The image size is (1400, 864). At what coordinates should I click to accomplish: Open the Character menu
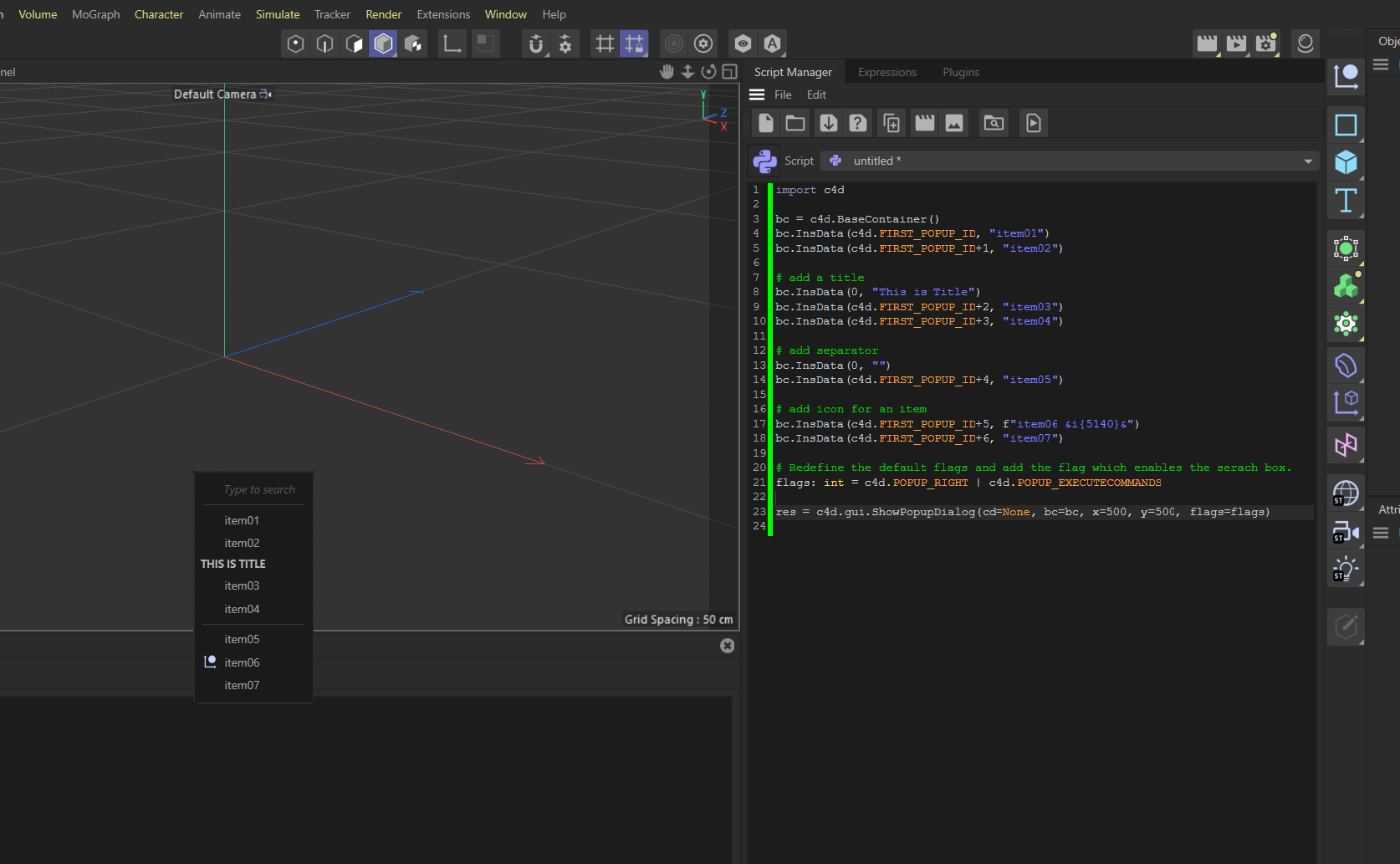pos(159,14)
